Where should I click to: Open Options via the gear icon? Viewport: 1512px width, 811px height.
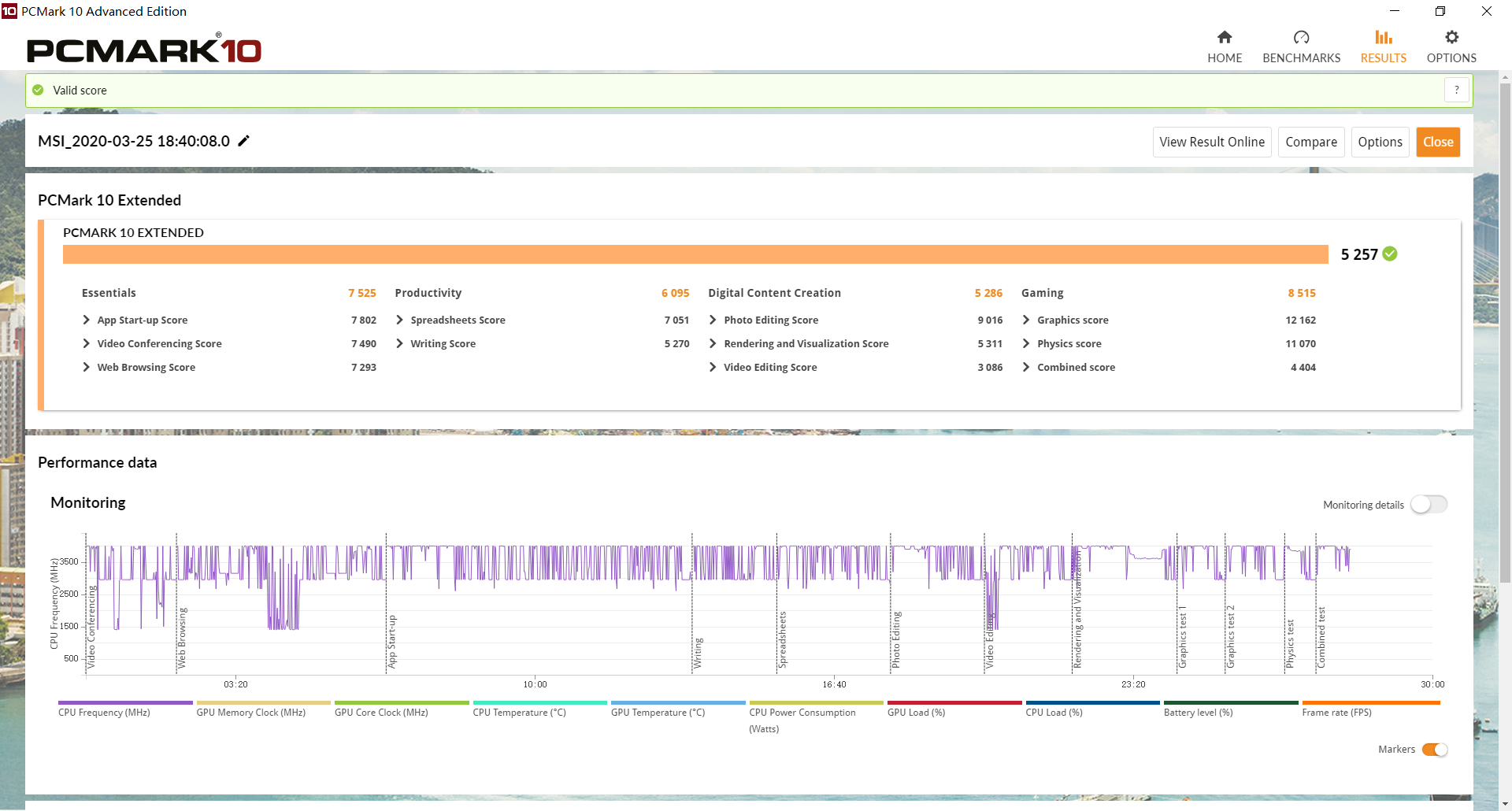[1451, 37]
